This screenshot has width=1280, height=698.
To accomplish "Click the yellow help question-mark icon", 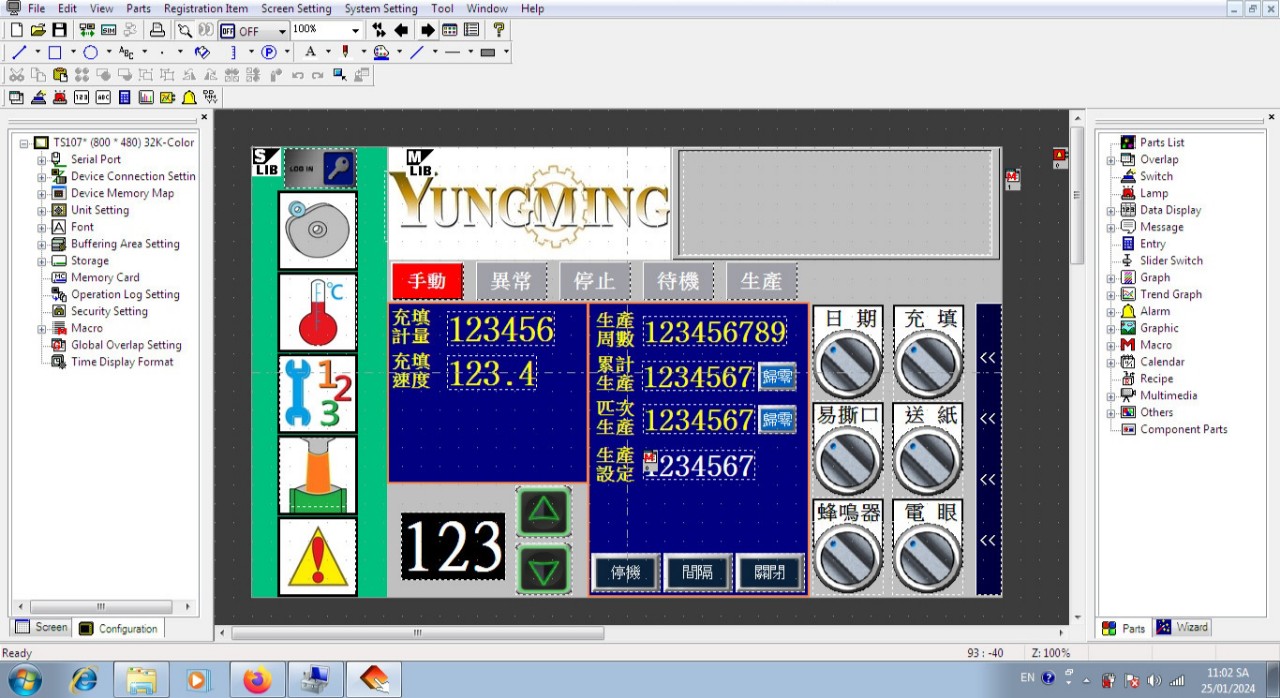I will pyautogui.click(x=499, y=30).
